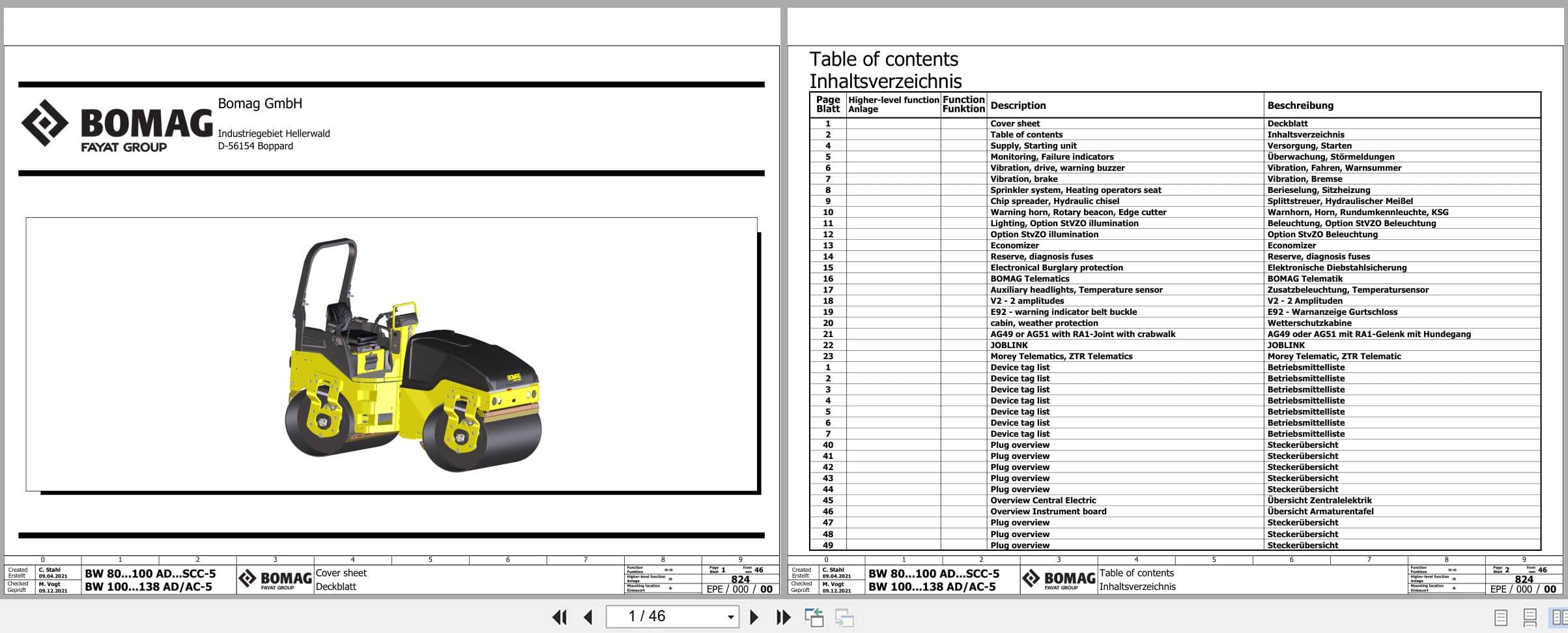Screen dimensions: 1568x633
Task: Navigate forward to the next view
Action: (x=841, y=616)
